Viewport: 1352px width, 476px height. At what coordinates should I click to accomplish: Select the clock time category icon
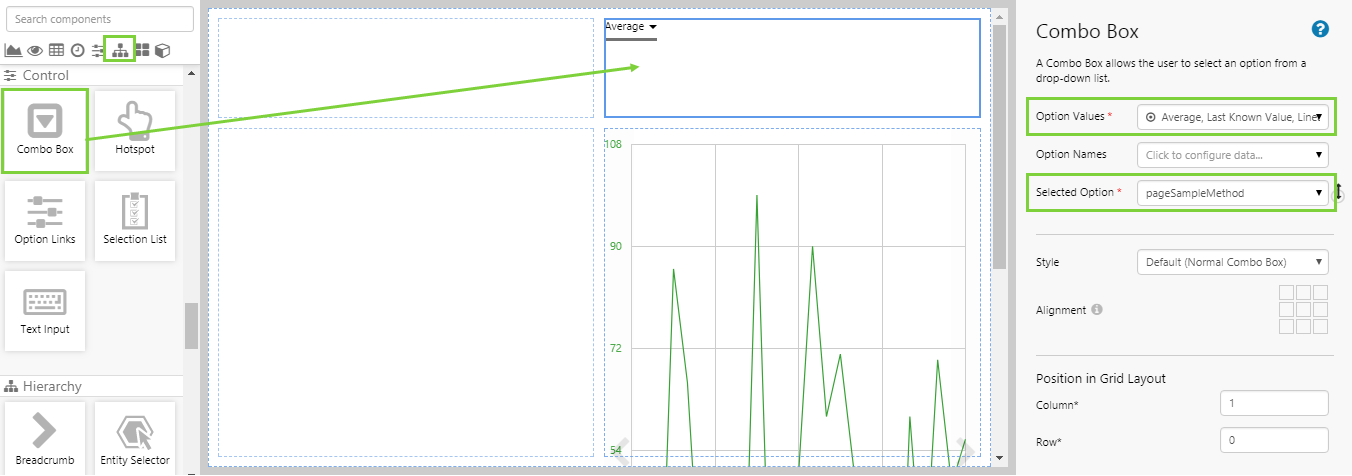pyautogui.click(x=77, y=50)
